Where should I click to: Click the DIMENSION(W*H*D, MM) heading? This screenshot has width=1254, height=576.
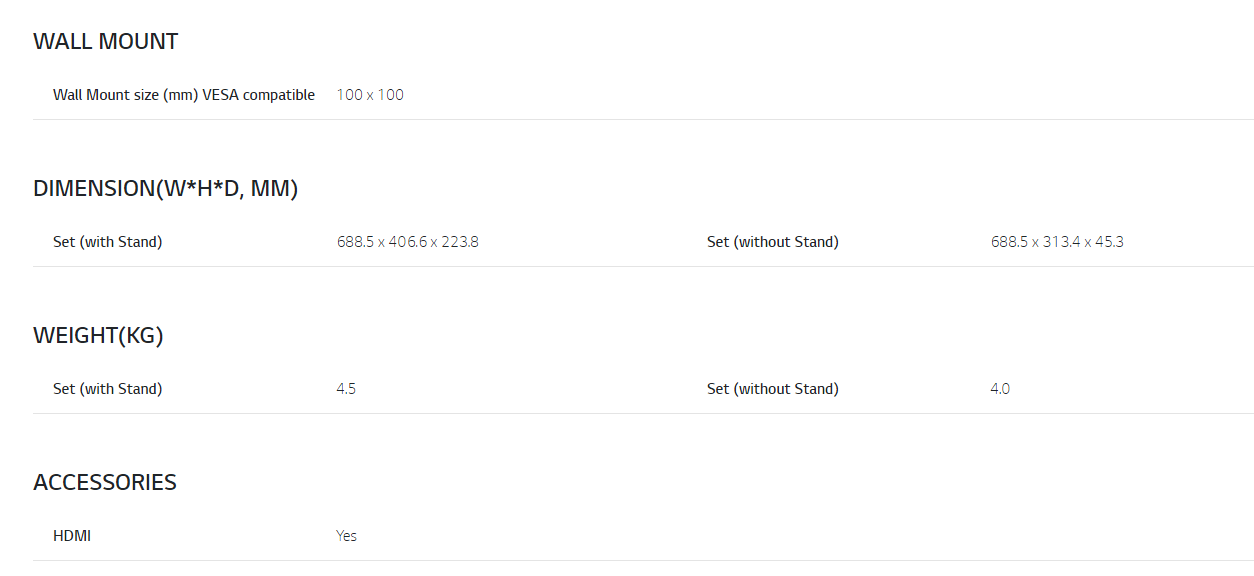pyautogui.click(x=166, y=189)
